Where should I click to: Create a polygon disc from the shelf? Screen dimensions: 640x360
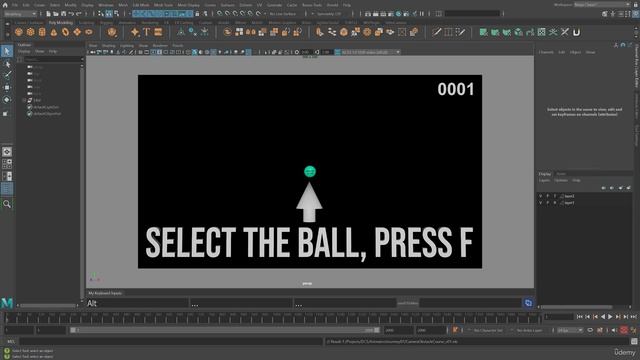[x=89, y=32]
